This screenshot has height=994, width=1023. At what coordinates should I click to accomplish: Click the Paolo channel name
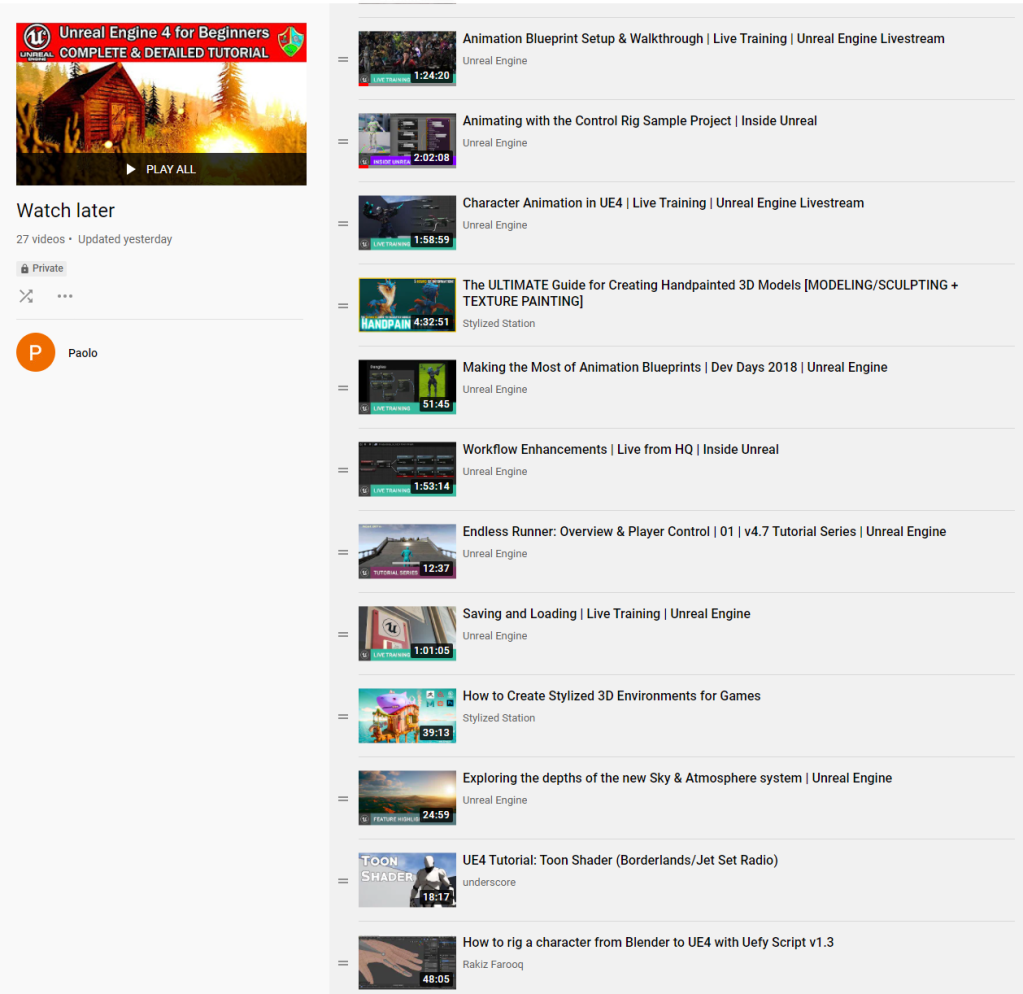coord(83,353)
